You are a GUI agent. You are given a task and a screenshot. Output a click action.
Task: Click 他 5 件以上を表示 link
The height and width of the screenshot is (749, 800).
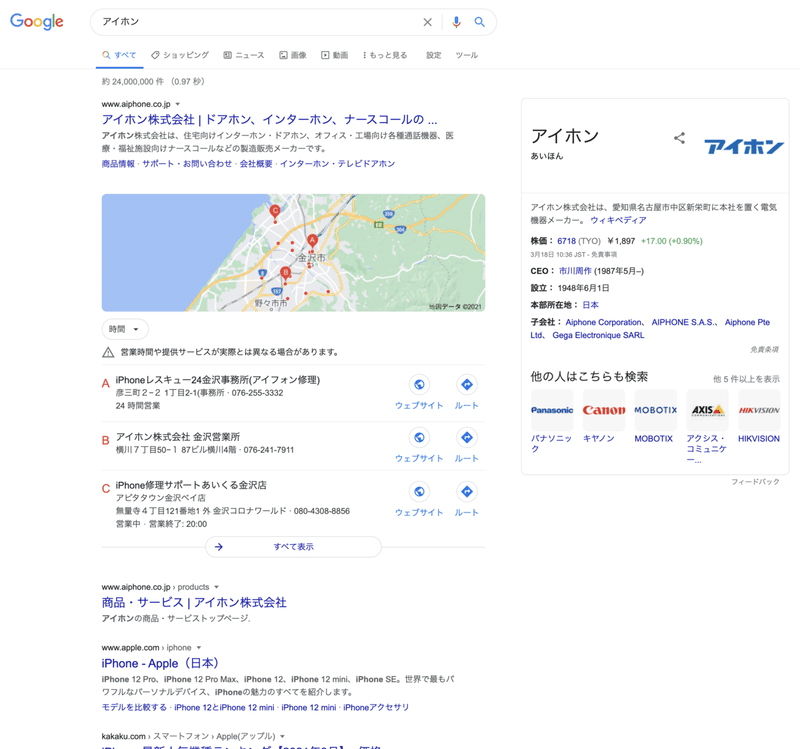[x=746, y=379]
